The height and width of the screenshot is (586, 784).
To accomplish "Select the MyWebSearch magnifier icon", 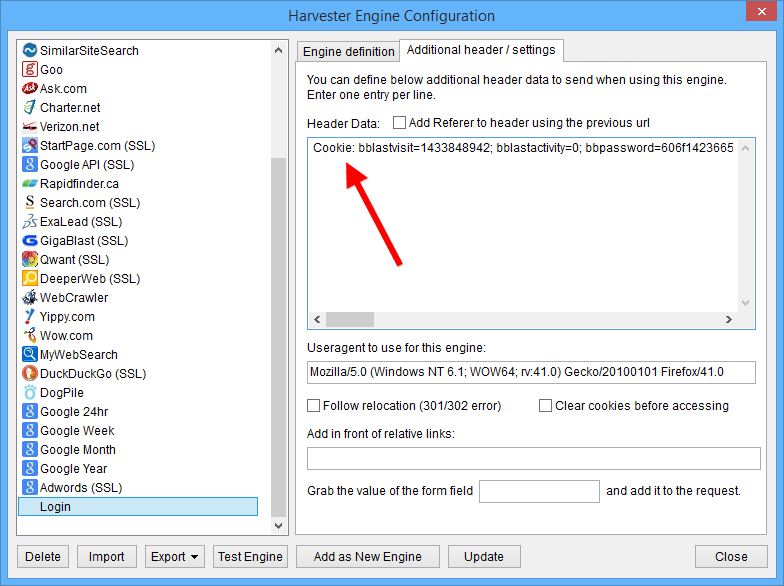I will [x=30, y=354].
